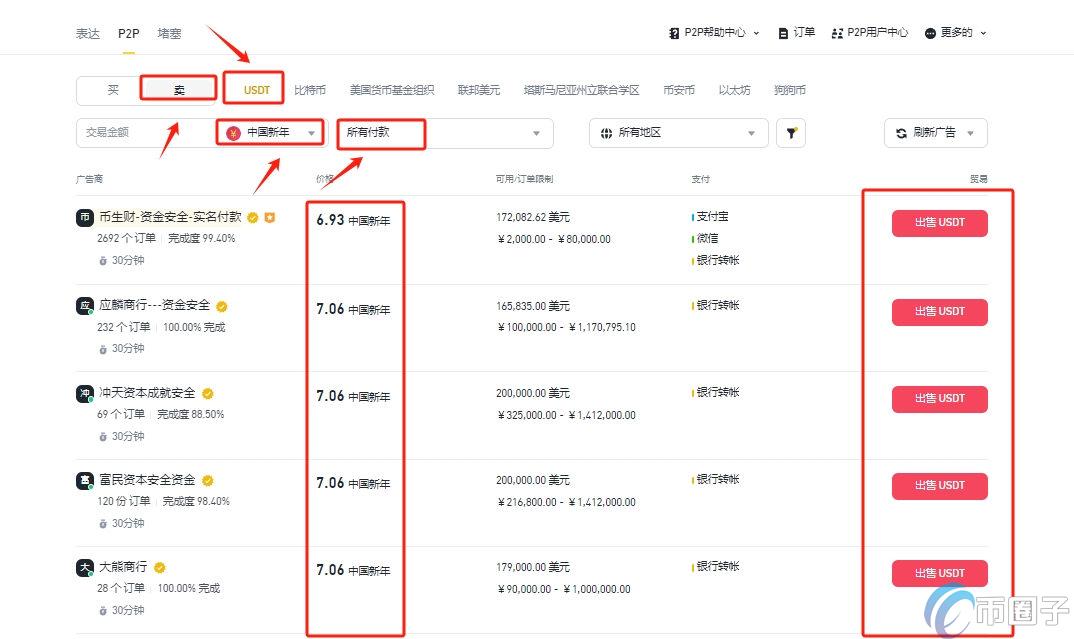Switch to the 卖 (sell) option
The height and width of the screenshot is (639, 1074).
[x=178, y=89]
